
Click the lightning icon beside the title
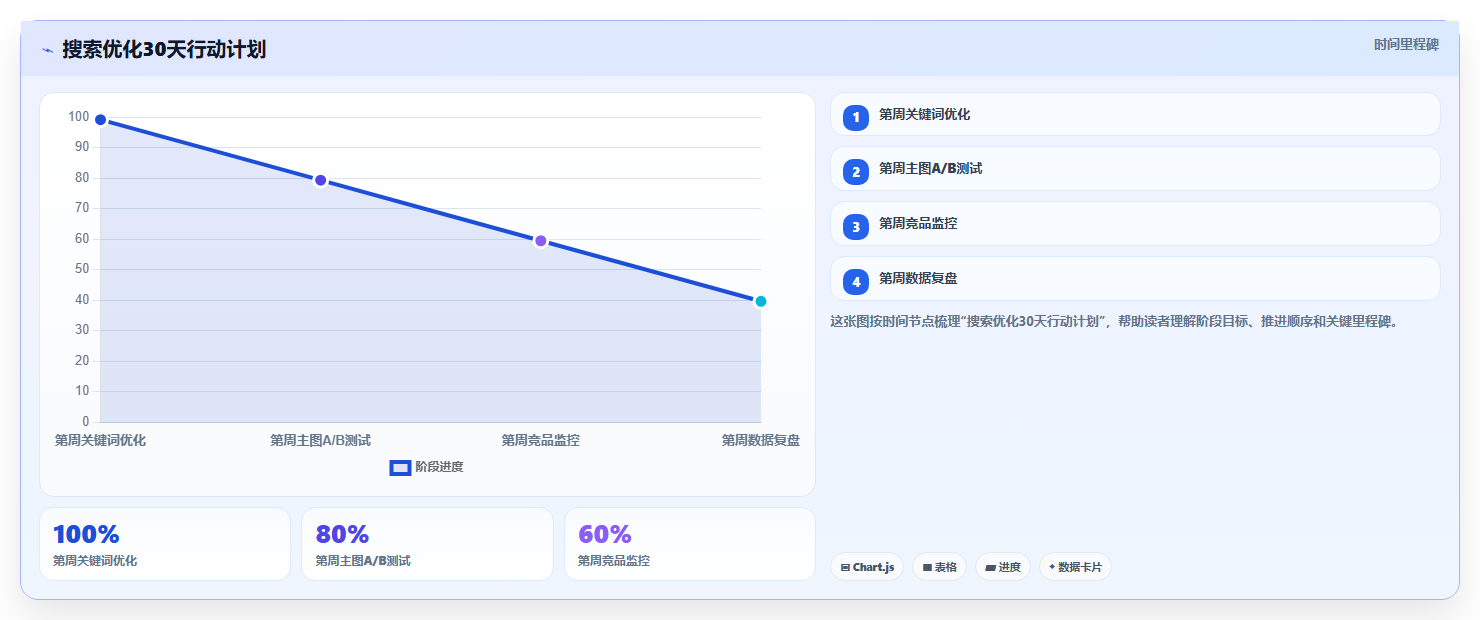47,50
